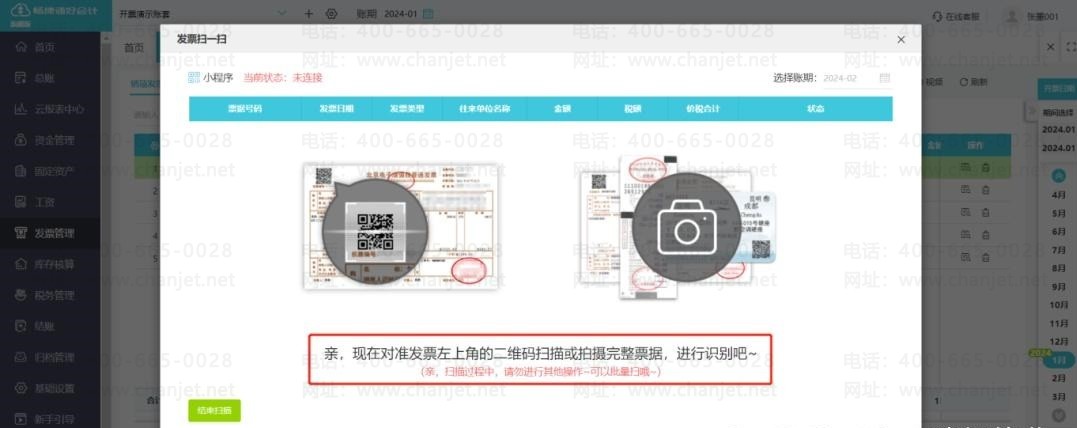The height and width of the screenshot is (428, 1077).
Task: Click the 结账 sidebar icon
Action: click(x=21, y=326)
